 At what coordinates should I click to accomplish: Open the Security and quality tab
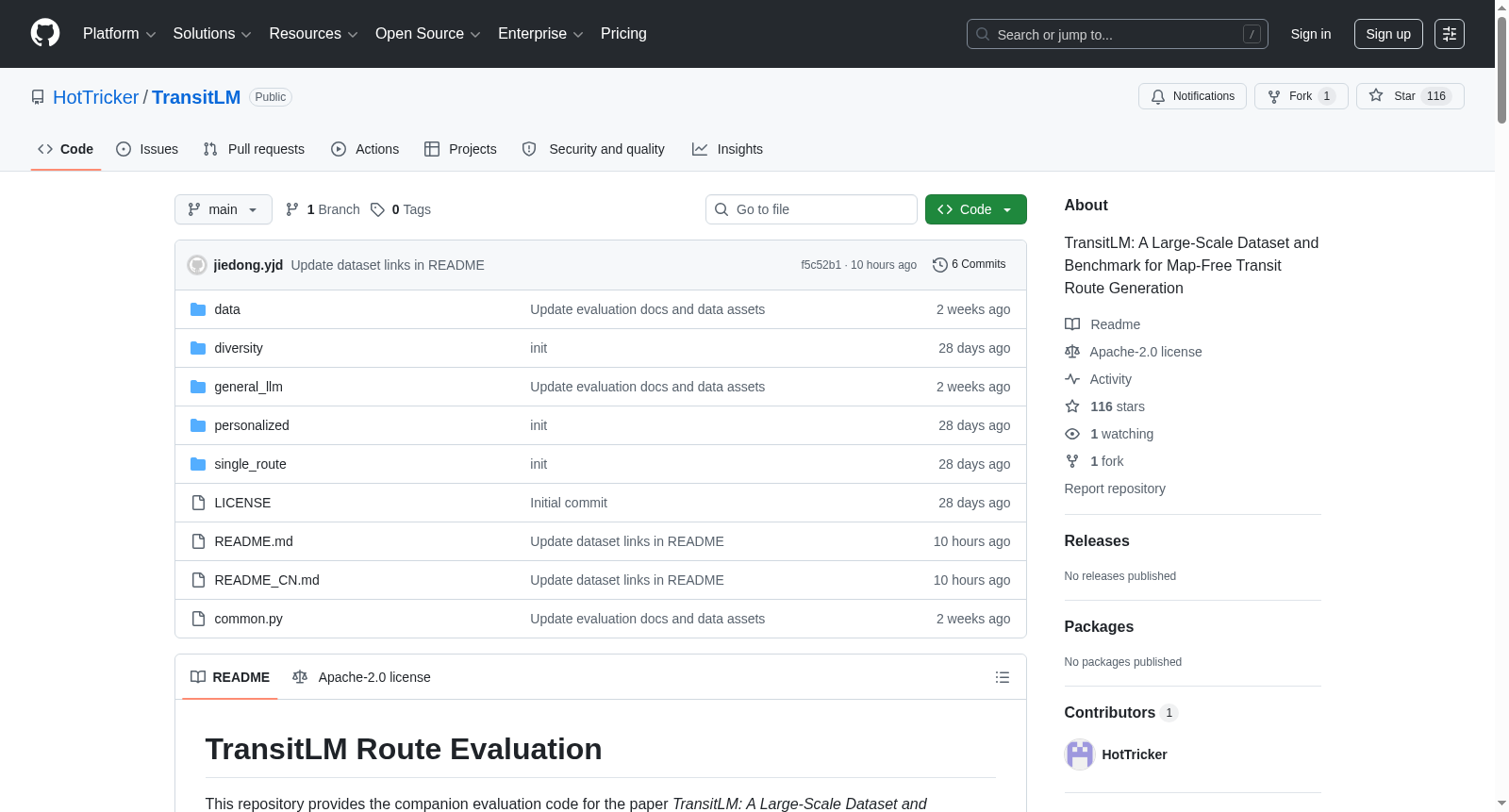point(593,149)
